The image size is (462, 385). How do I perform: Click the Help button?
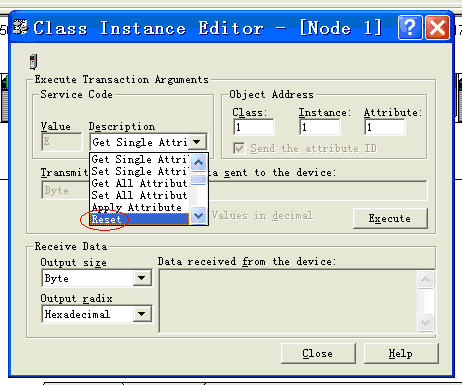point(401,353)
